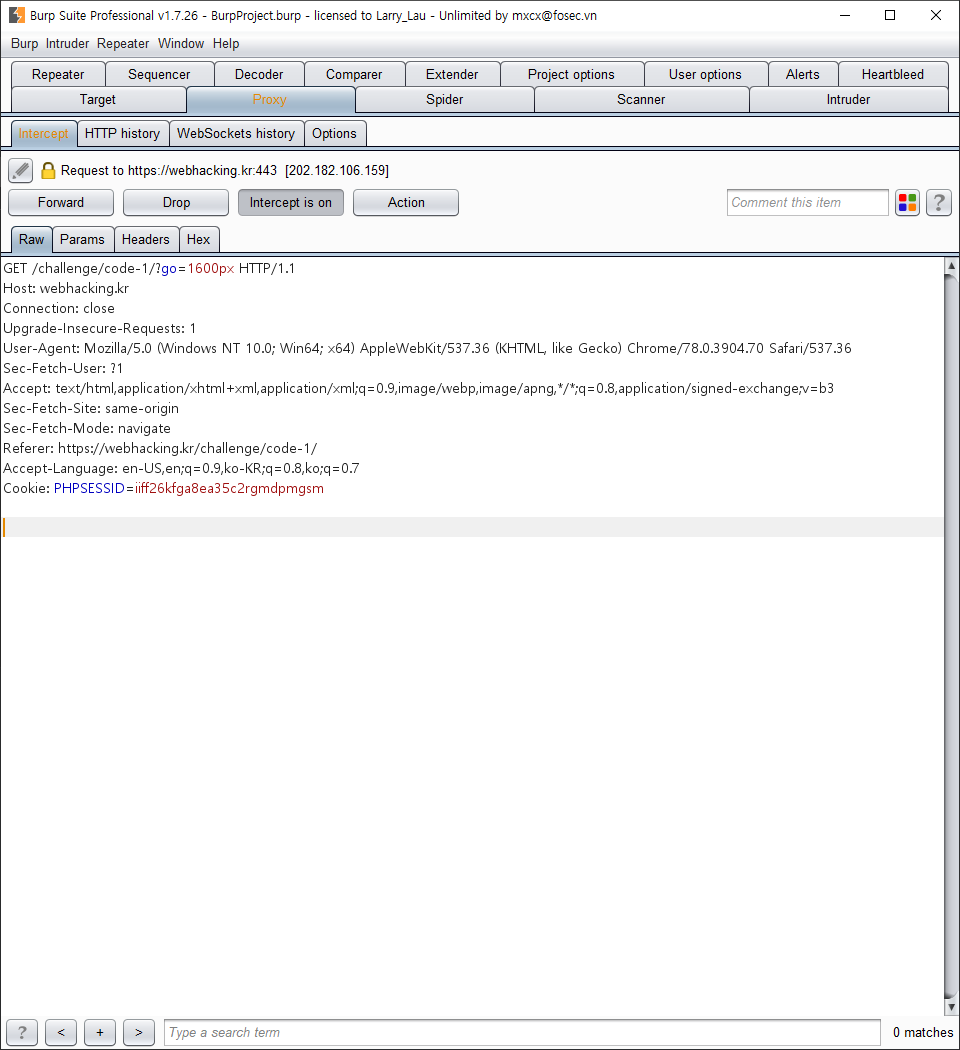
Task: Drop the intercepted request
Action: click(x=176, y=203)
